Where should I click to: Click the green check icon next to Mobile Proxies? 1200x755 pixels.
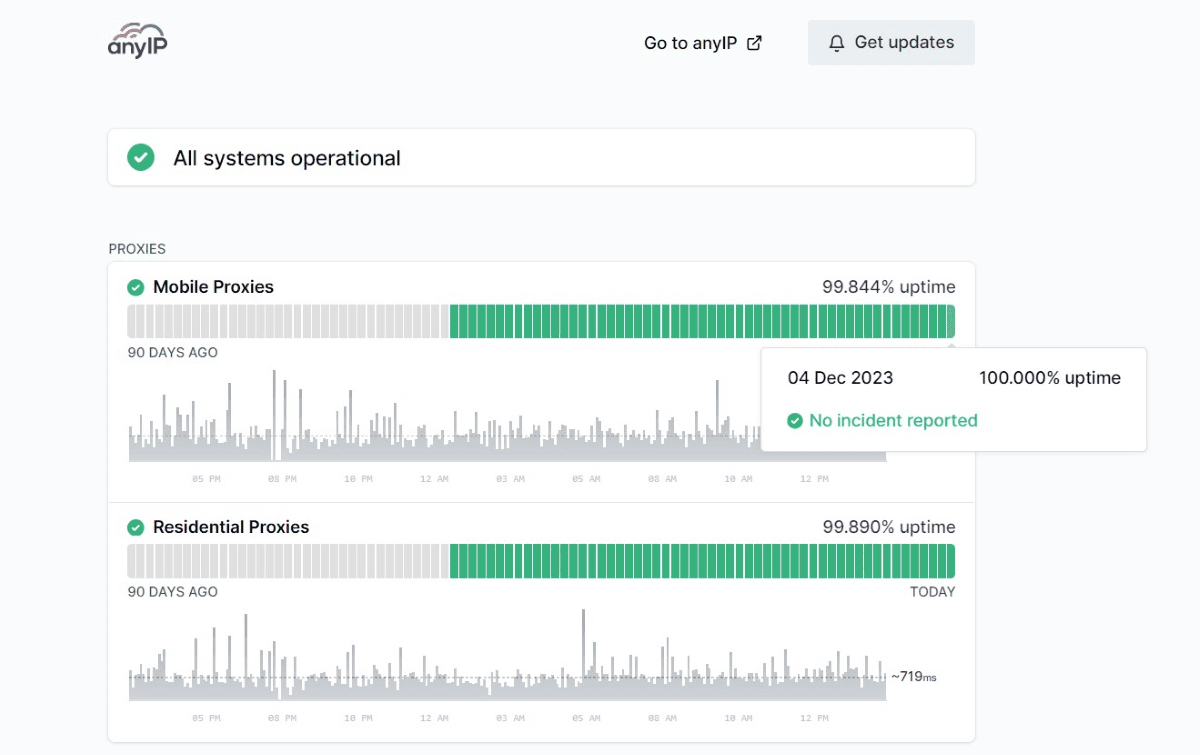click(x=136, y=287)
